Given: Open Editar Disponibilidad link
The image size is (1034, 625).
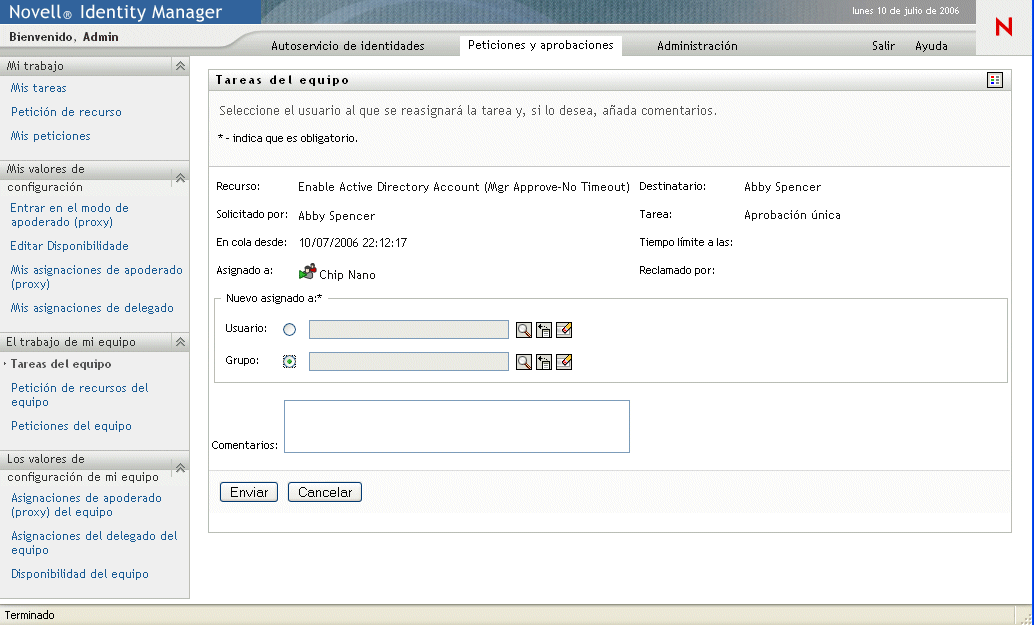Looking at the screenshot, I should point(69,246).
